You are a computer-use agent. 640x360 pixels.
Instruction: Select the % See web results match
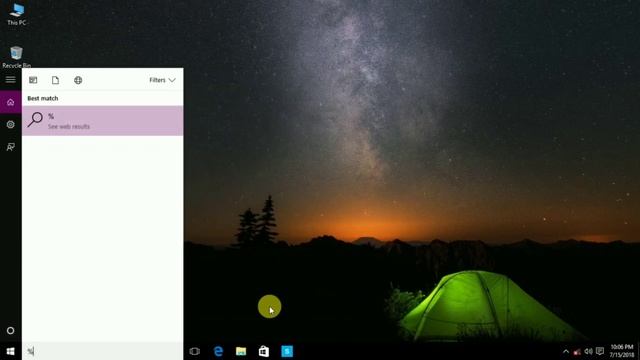(x=102, y=121)
